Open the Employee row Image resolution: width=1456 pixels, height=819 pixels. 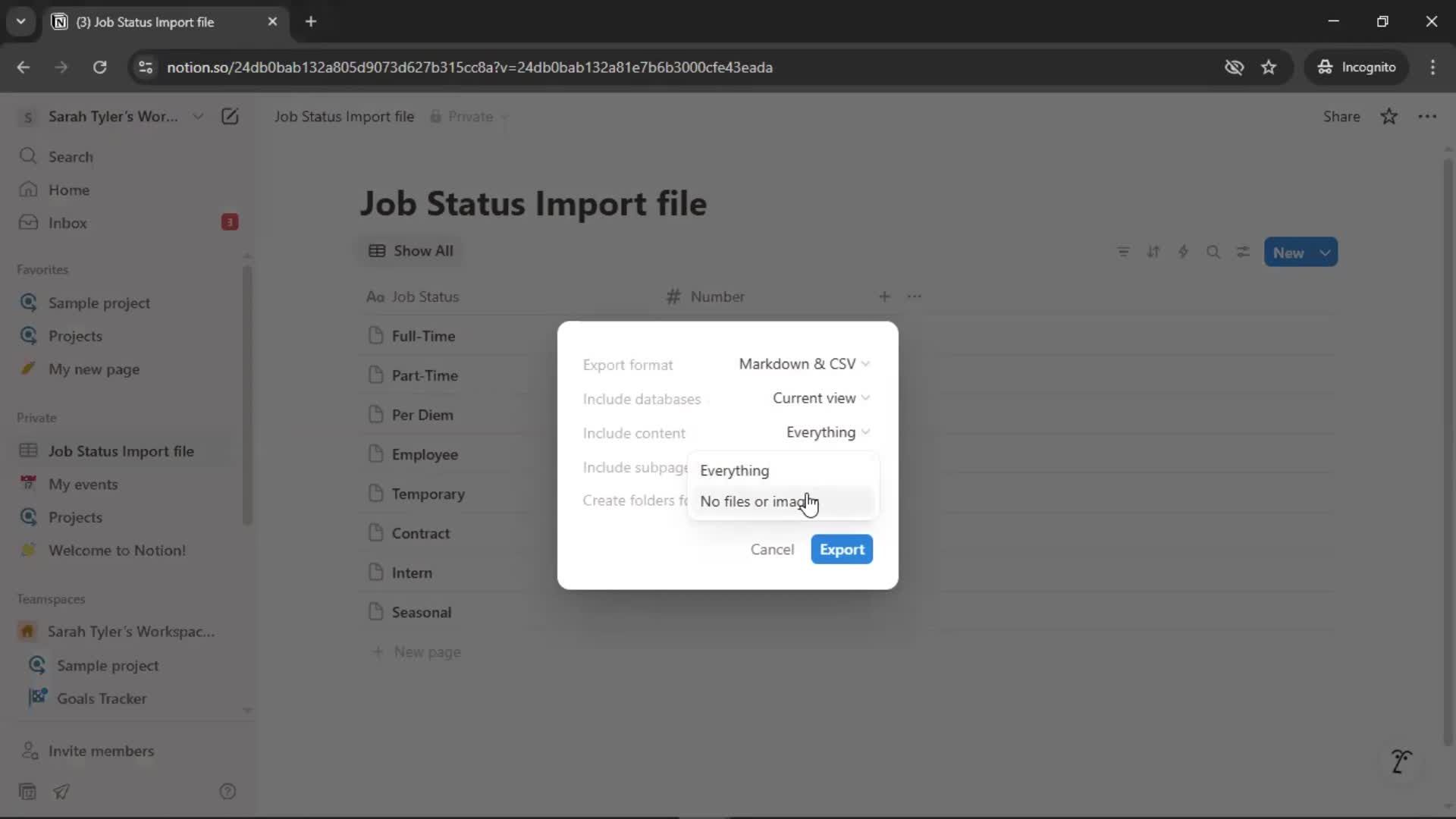pos(425,454)
